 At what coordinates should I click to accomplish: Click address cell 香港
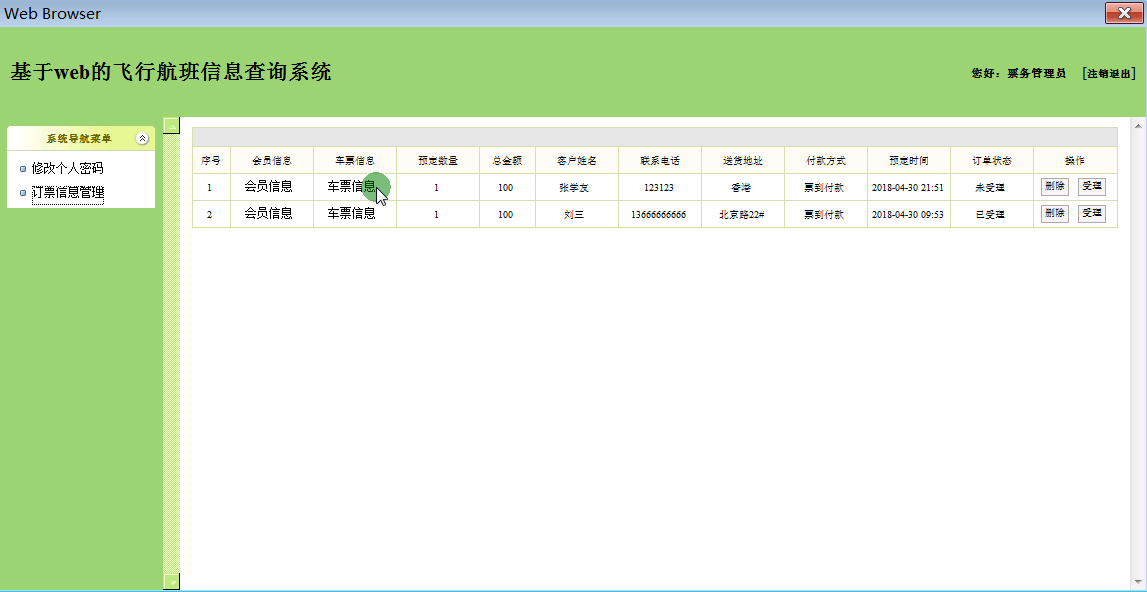point(741,187)
